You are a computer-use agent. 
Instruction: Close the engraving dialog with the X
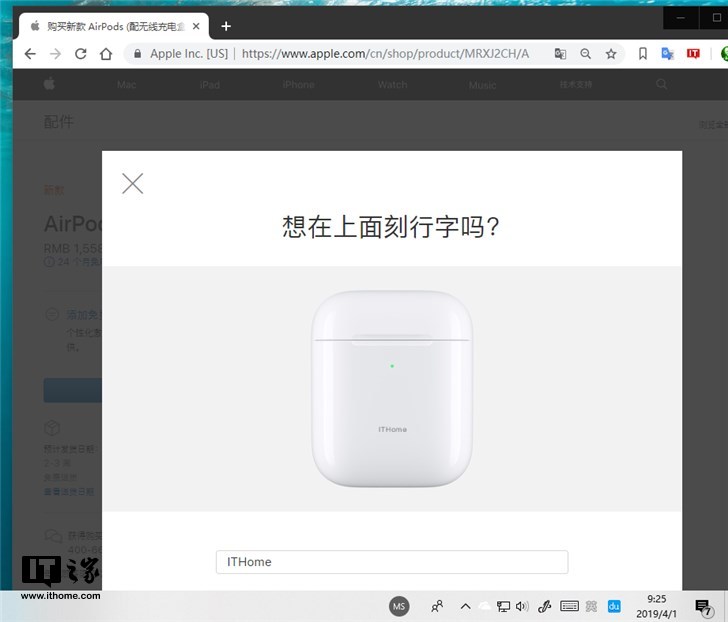tap(132, 183)
